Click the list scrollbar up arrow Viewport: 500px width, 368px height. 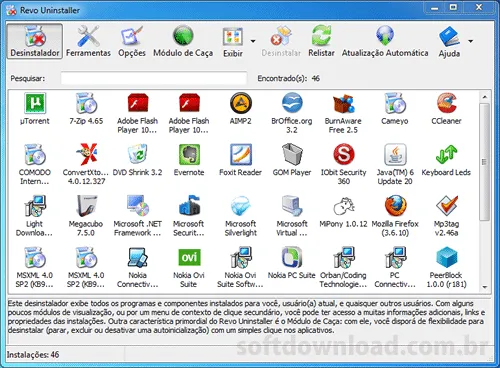[x=485, y=97]
